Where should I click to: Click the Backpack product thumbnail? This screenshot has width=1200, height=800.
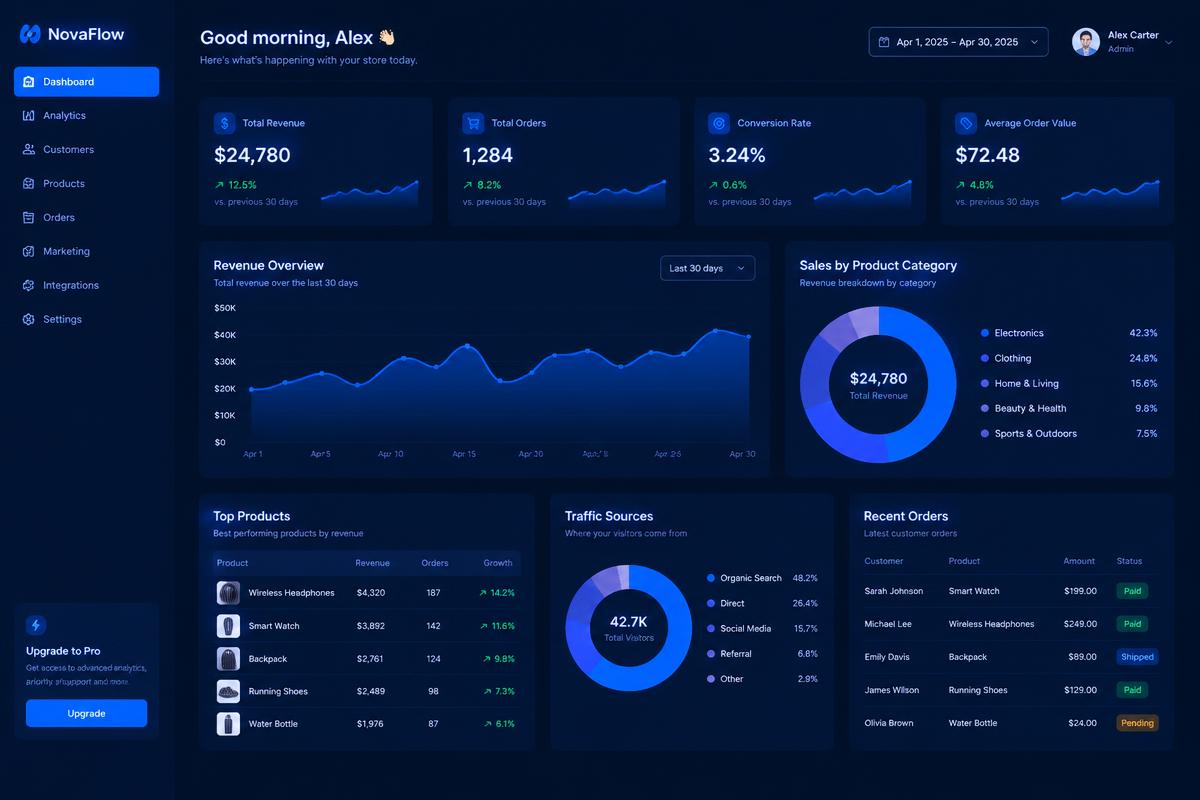click(x=228, y=659)
